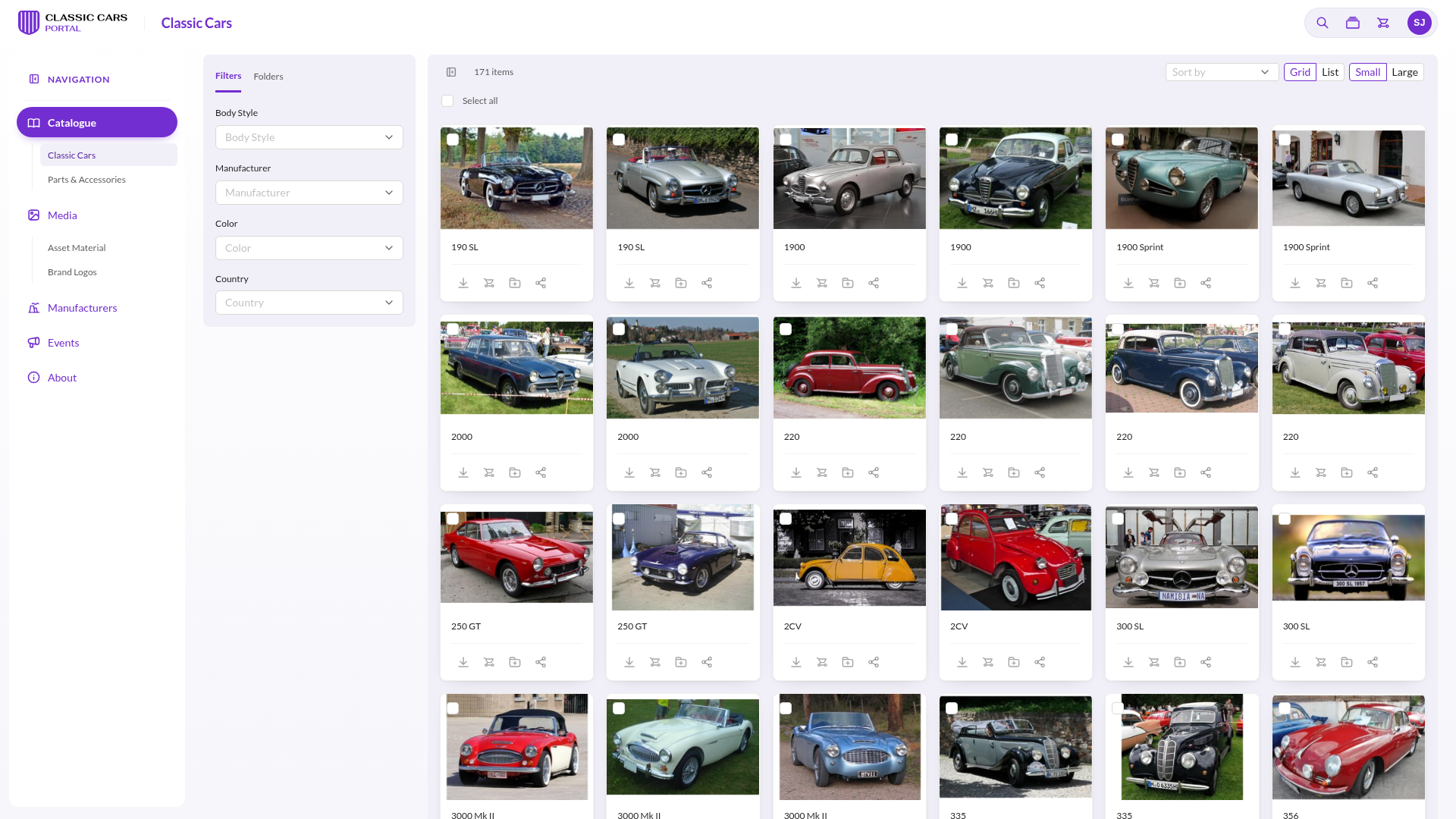The width and height of the screenshot is (1456, 819).
Task: Open the cart icon in header
Action: click(1383, 23)
